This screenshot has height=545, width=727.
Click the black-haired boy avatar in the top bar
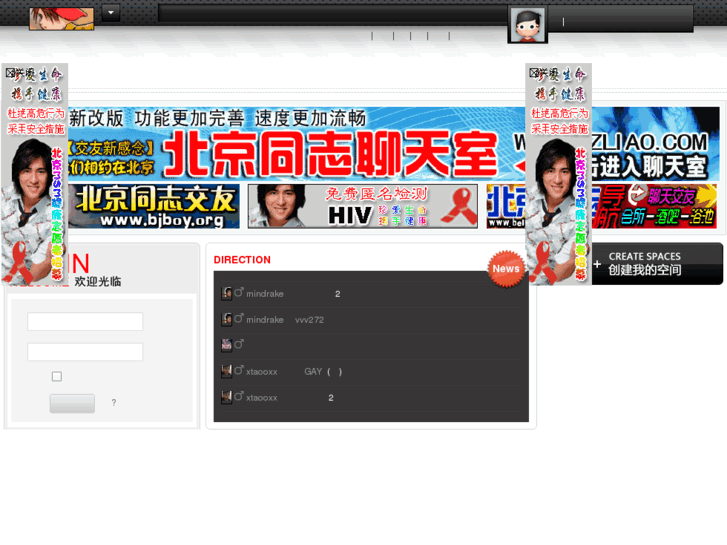coord(528,25)
